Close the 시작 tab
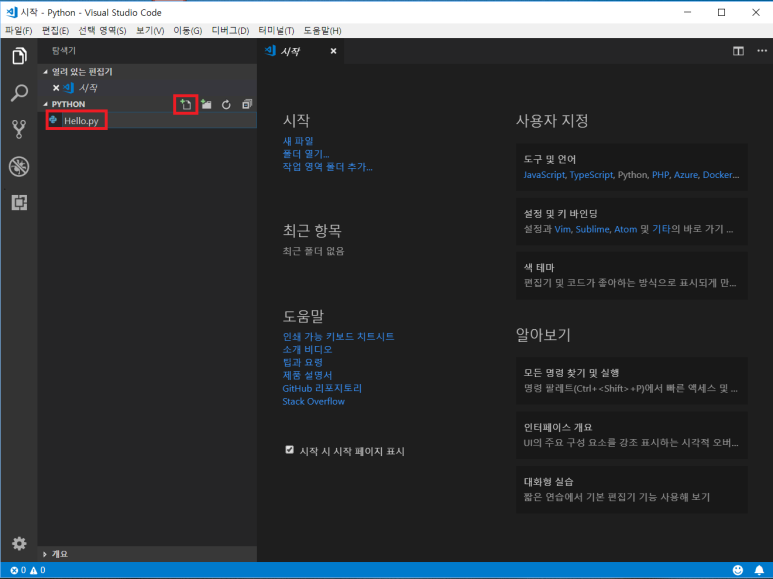Screen dimensions: 773x579 (x=333, y=51)
